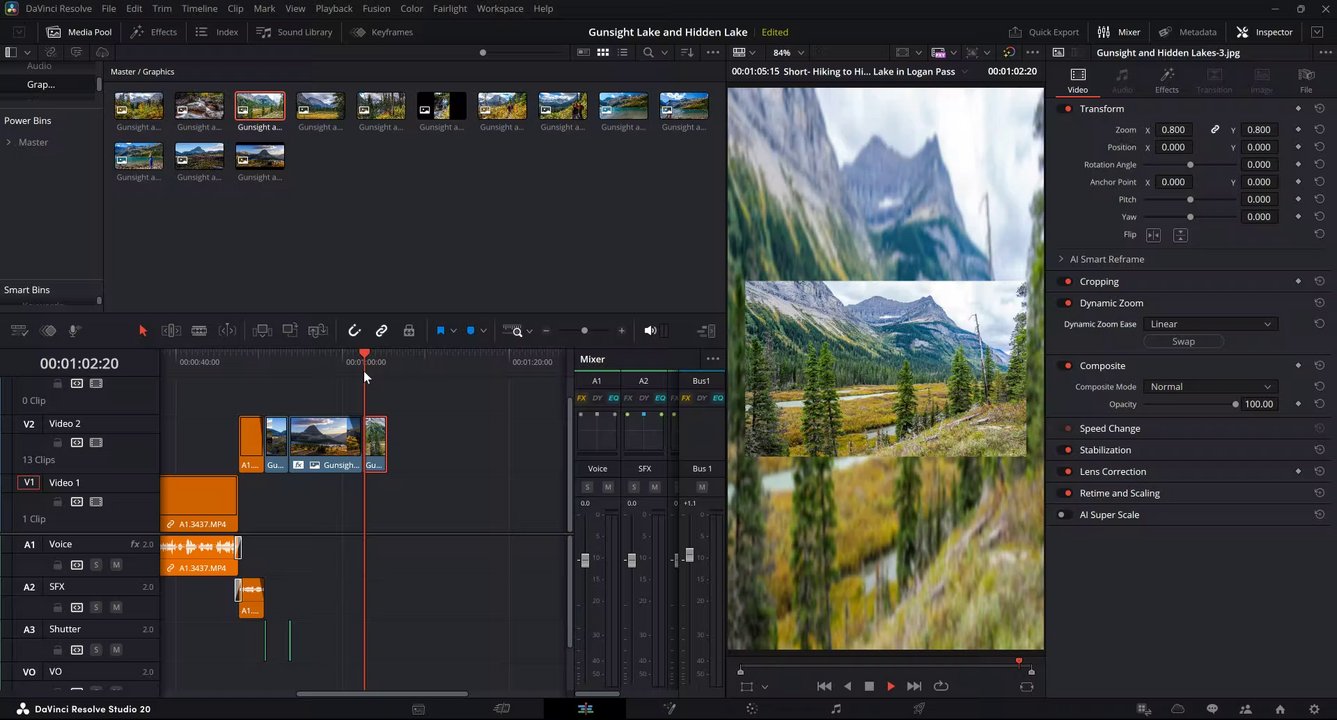The image size is (1337, 720).
Task: Open the Composite Mode dropdown
Action: 1210,387
